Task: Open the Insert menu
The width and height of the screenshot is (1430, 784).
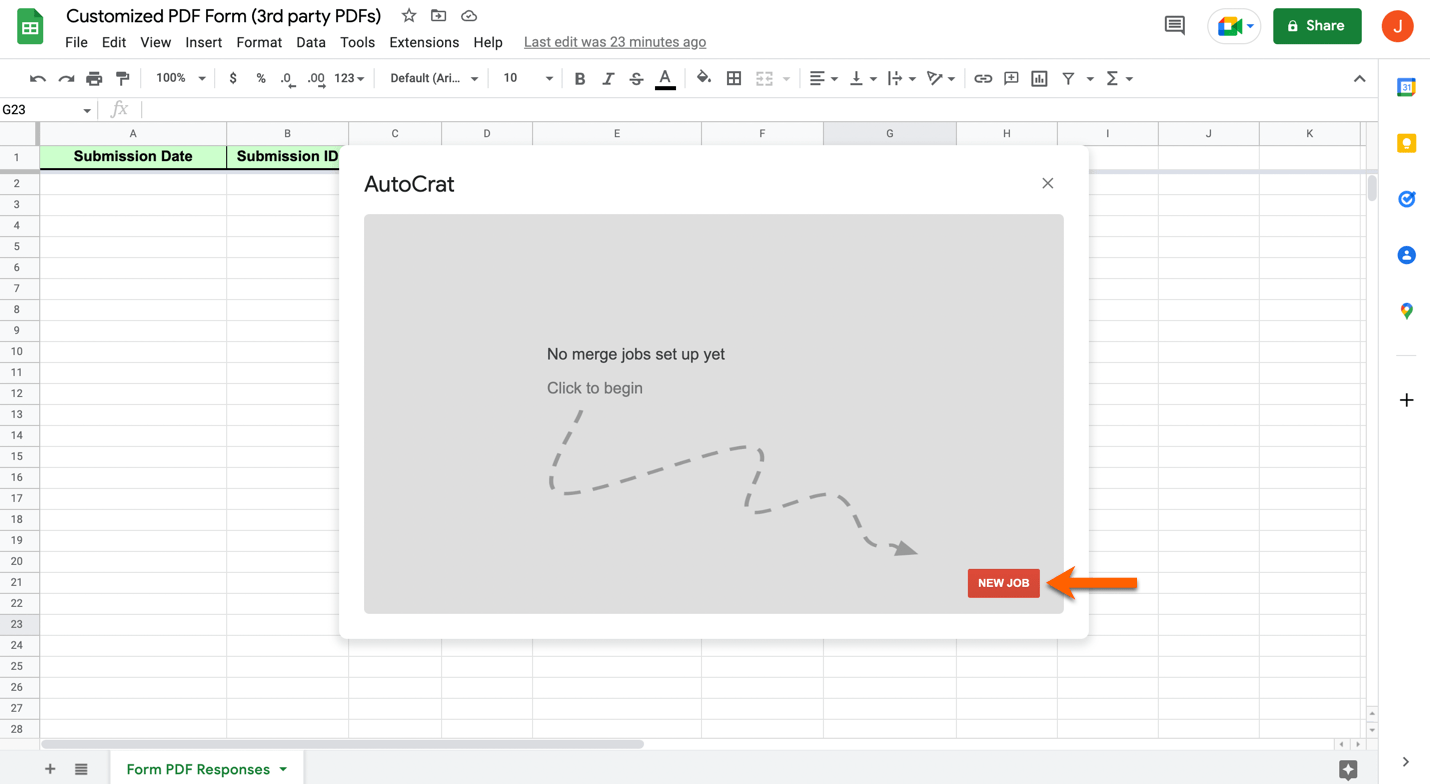Action: click(203, 42)
